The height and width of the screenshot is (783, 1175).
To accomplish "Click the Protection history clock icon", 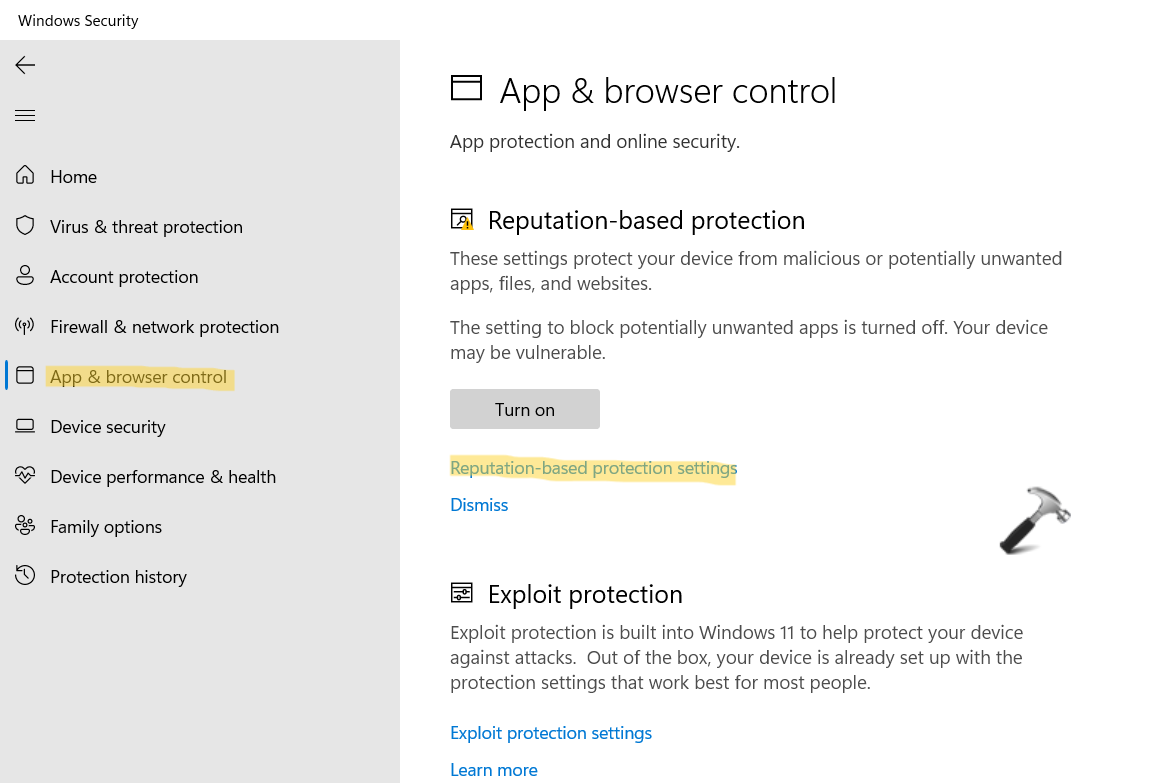I will [25, 576].
